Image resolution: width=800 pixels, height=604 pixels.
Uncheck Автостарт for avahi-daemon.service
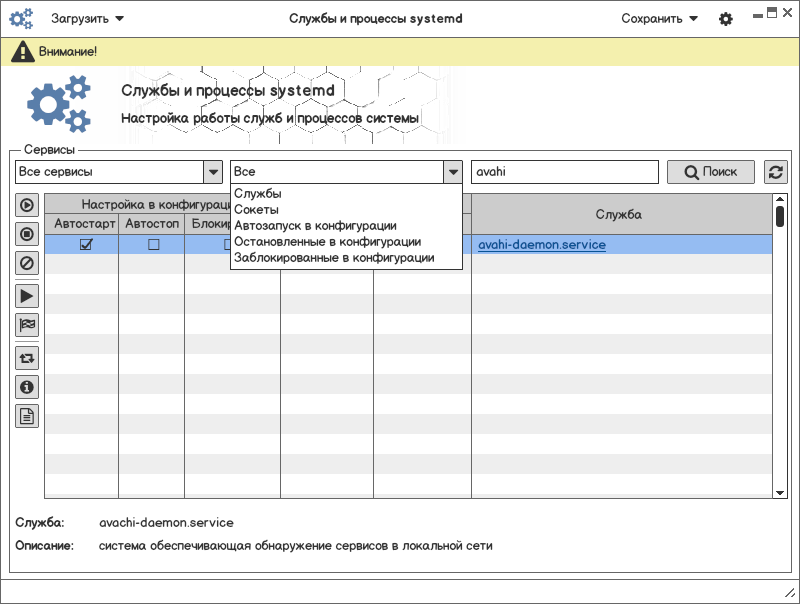point(86,244)
